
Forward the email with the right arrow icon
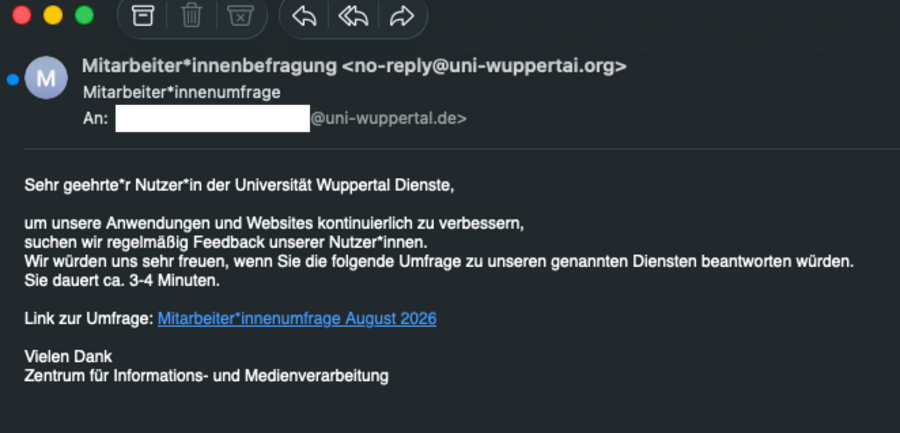[x=402, y=16]
